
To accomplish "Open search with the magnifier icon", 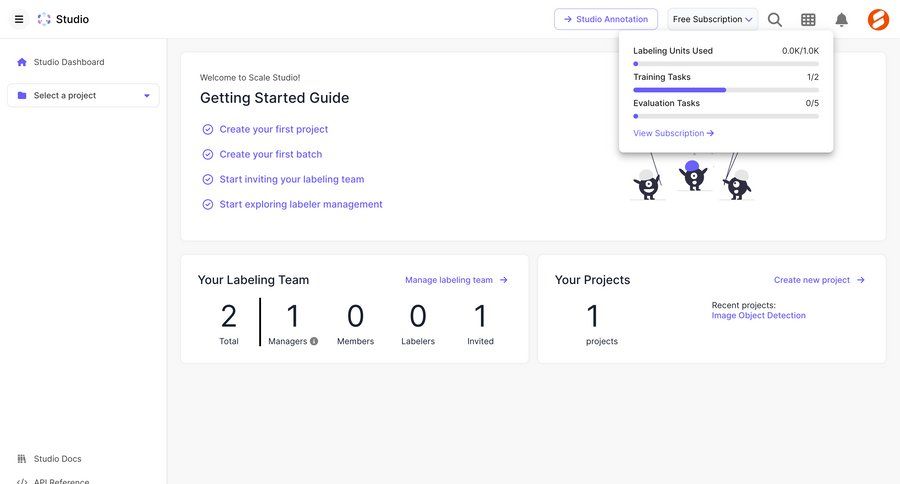I will (775, 20).
